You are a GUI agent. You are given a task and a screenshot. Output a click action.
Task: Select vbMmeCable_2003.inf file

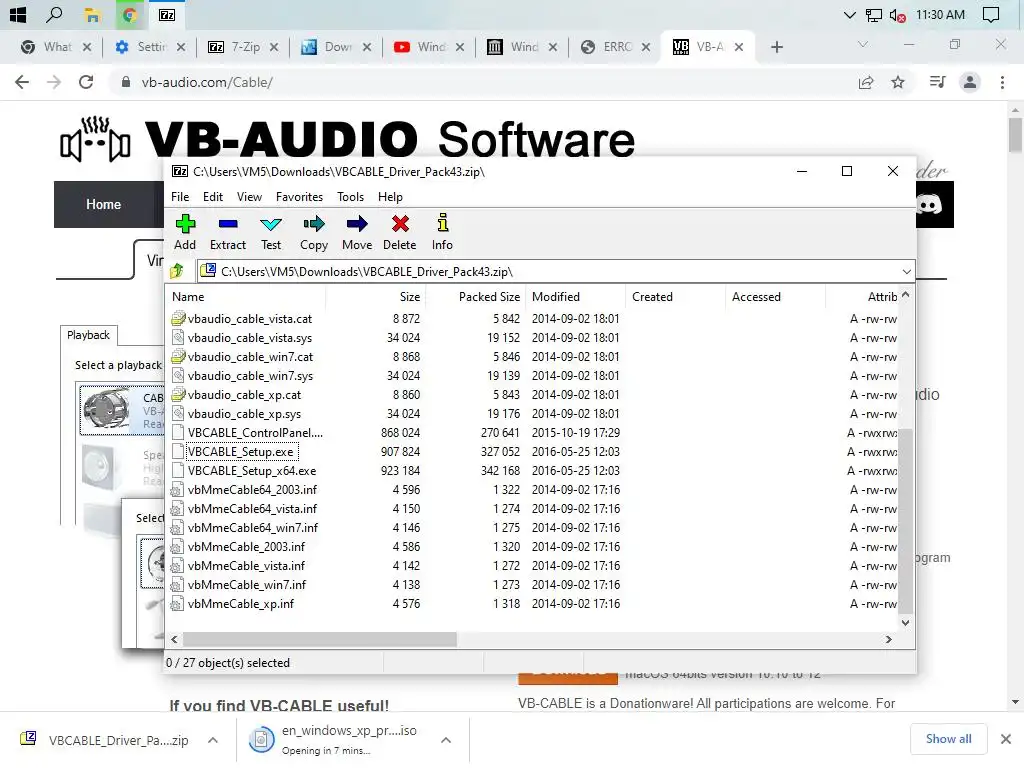[246, 546]
